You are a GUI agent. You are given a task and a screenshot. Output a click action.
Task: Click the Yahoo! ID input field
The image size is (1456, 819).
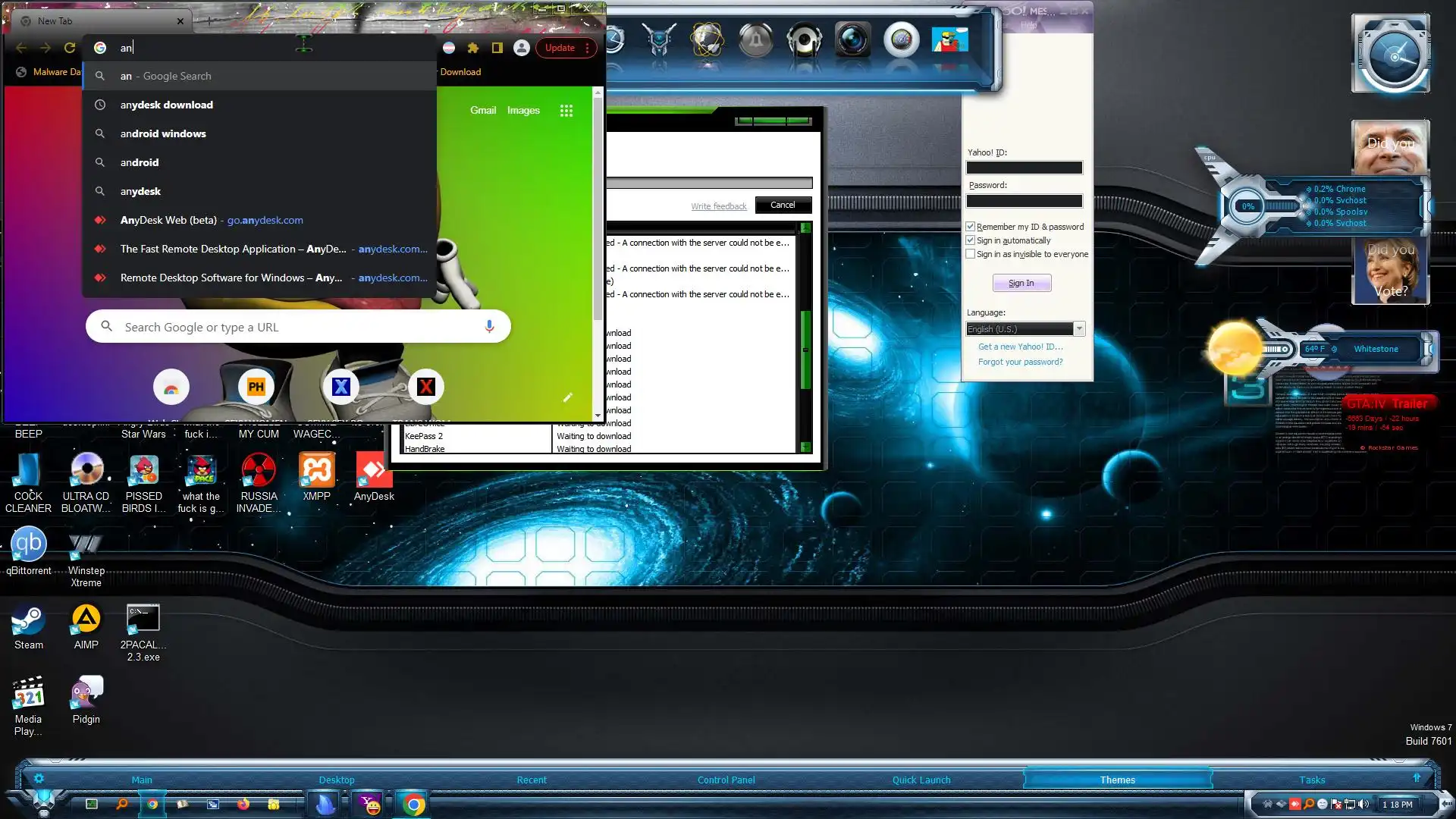pyautogui.click(x=1024, y=168)
